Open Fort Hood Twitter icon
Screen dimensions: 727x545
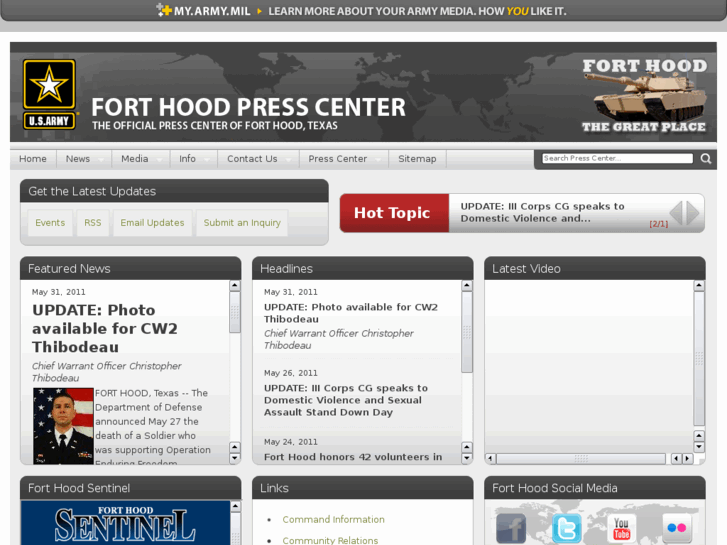(566, 528)
